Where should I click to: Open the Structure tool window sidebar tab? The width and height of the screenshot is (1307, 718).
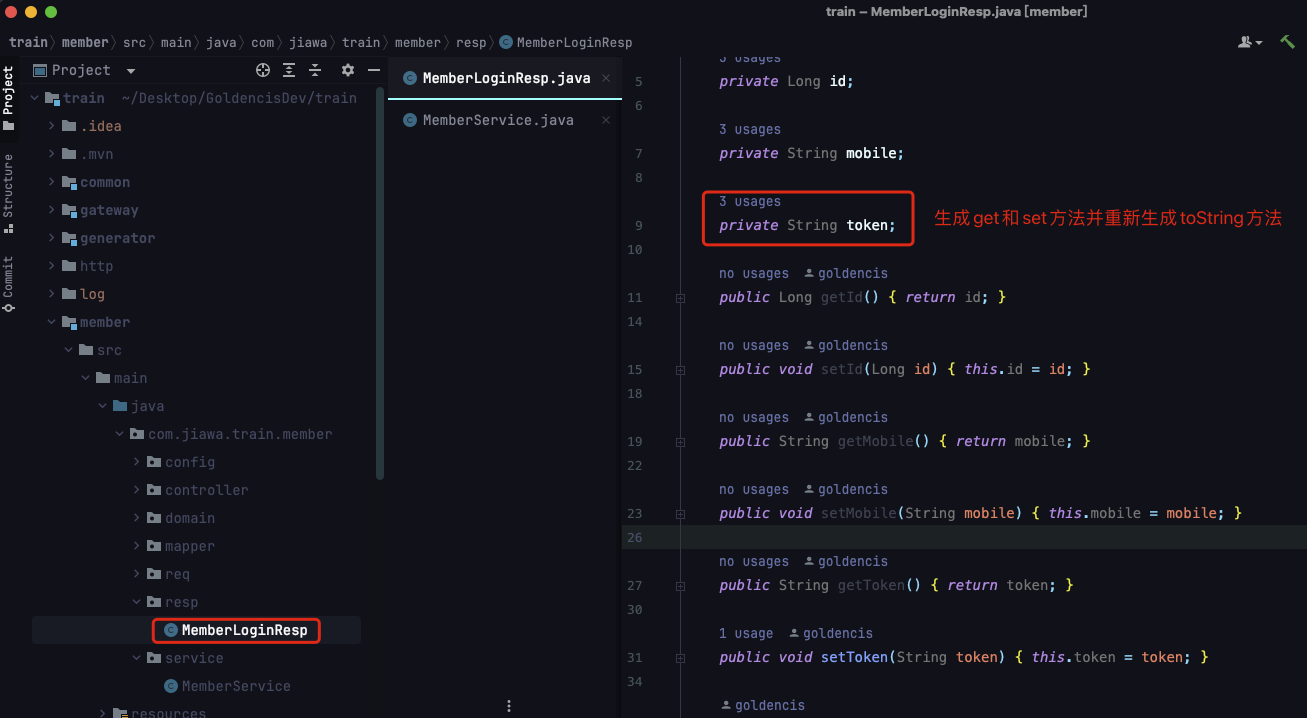[x=8, y=192]
